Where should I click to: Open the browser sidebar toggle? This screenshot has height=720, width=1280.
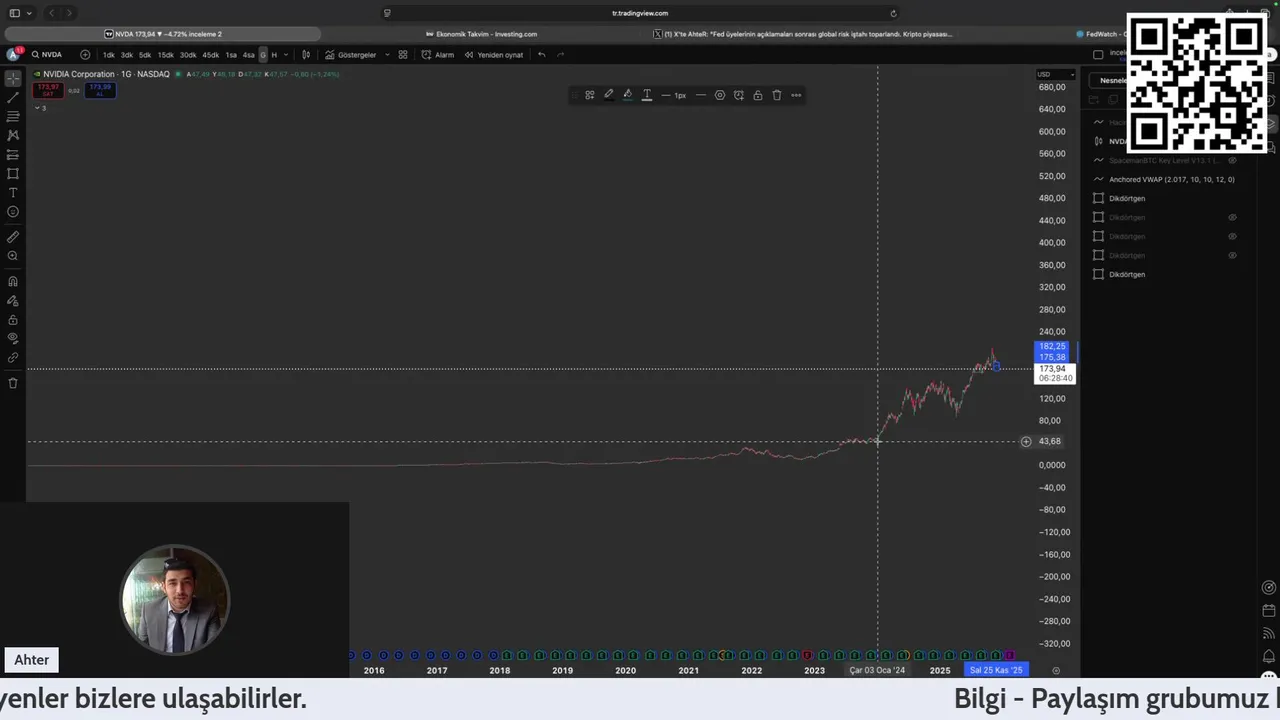click(14, 13)
